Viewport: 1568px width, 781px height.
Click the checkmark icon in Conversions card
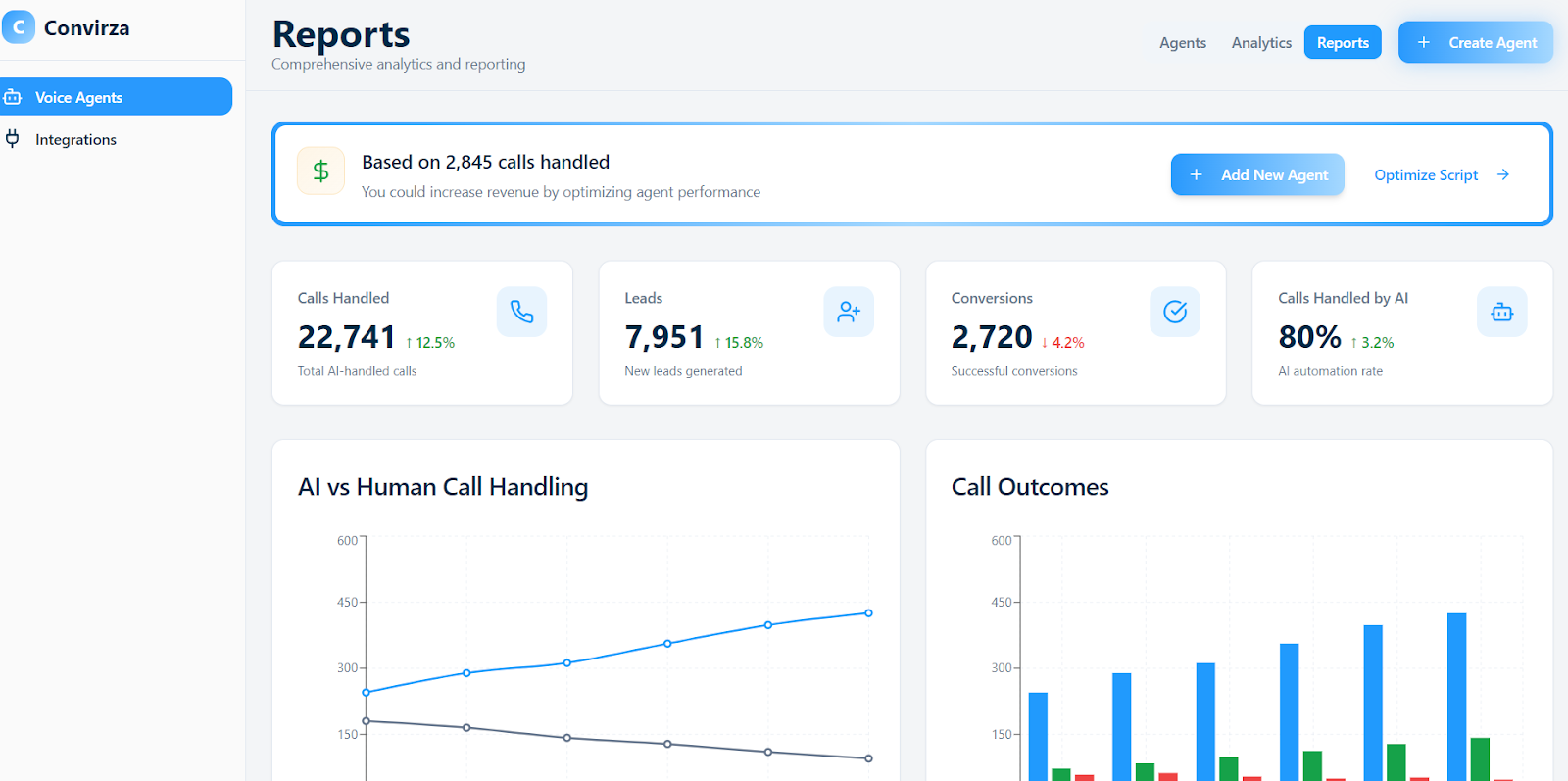1175,312
